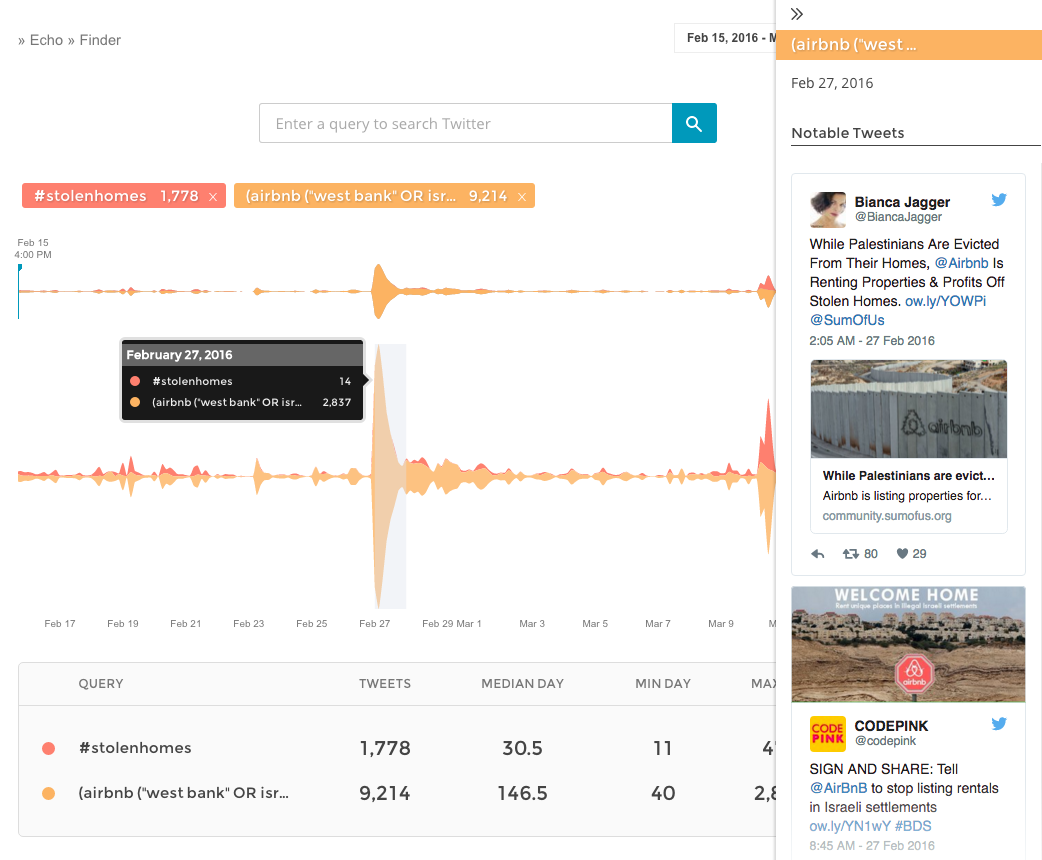The width and height of the screenshot is (1042, 860).
Task: Open the Welcome Home settlement image
Action: (908, 644)
